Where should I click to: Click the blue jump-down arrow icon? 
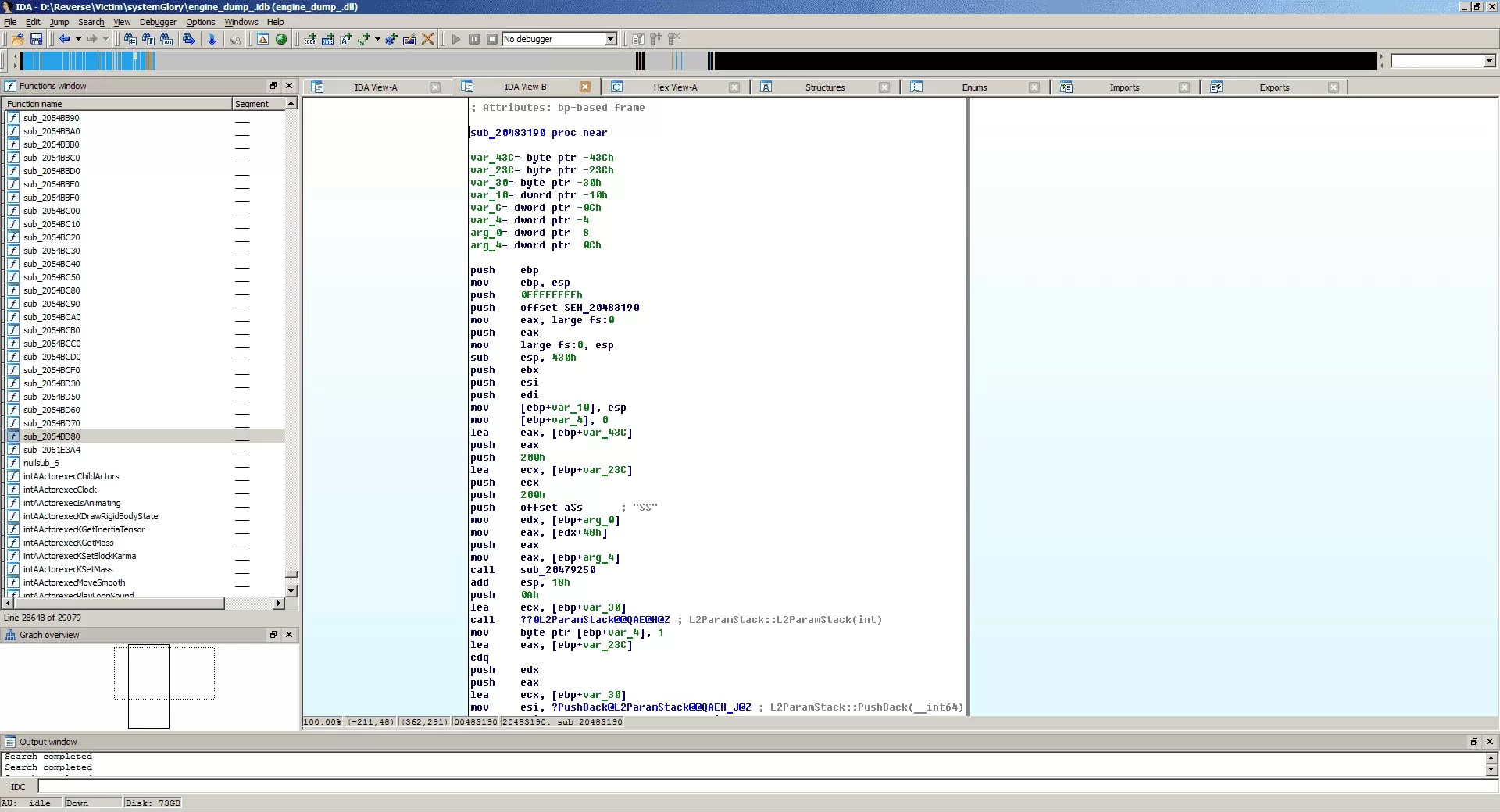[212, 39]
